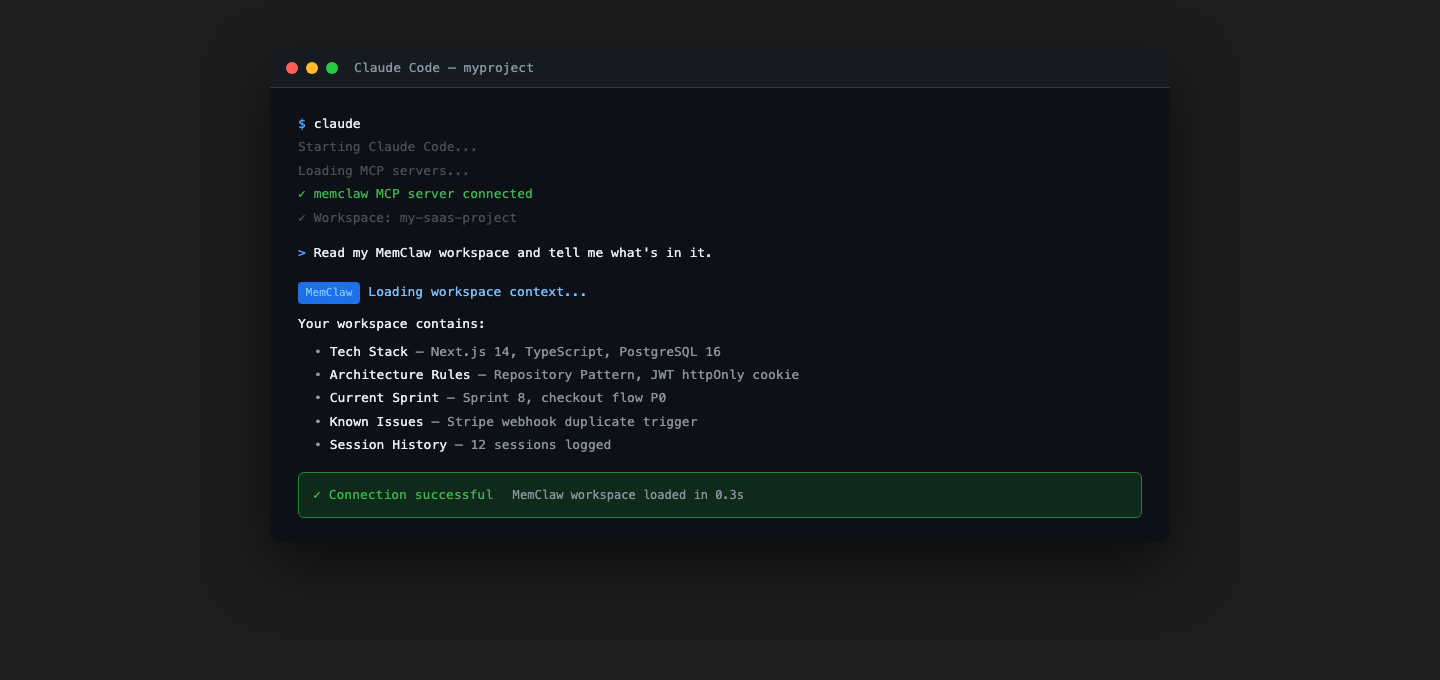
Task: Toggle the green window control button
Action: (332, 68)
